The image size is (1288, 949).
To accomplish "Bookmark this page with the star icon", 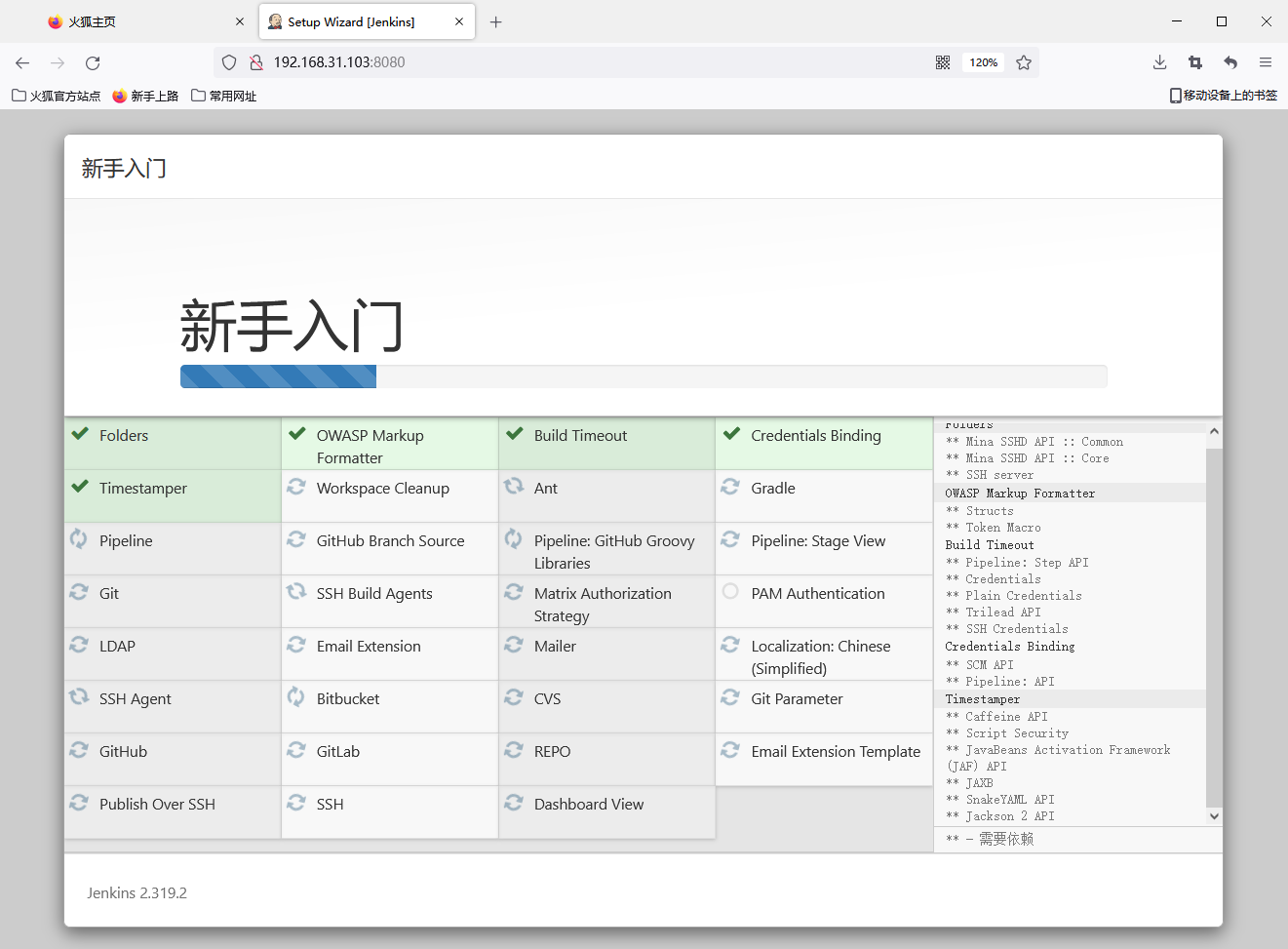I will point(1024,62).
